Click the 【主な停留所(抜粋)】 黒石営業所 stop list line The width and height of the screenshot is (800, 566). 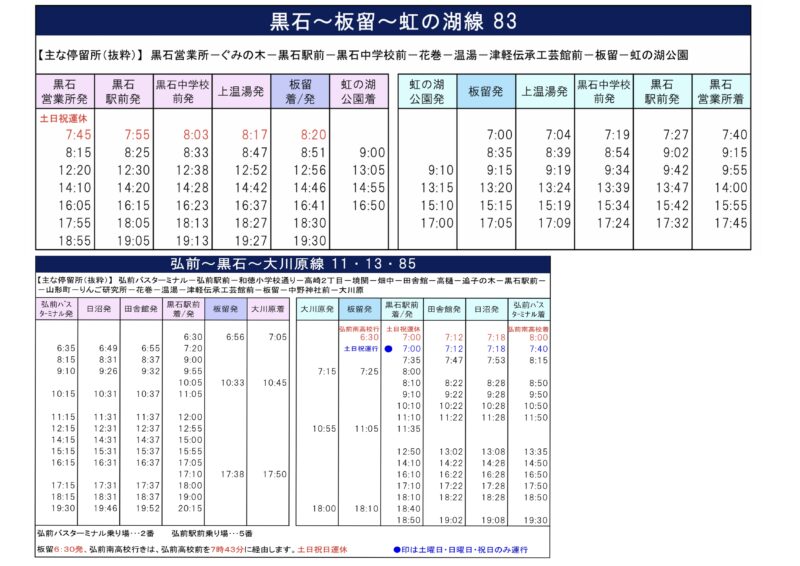[x=362, y=55]
